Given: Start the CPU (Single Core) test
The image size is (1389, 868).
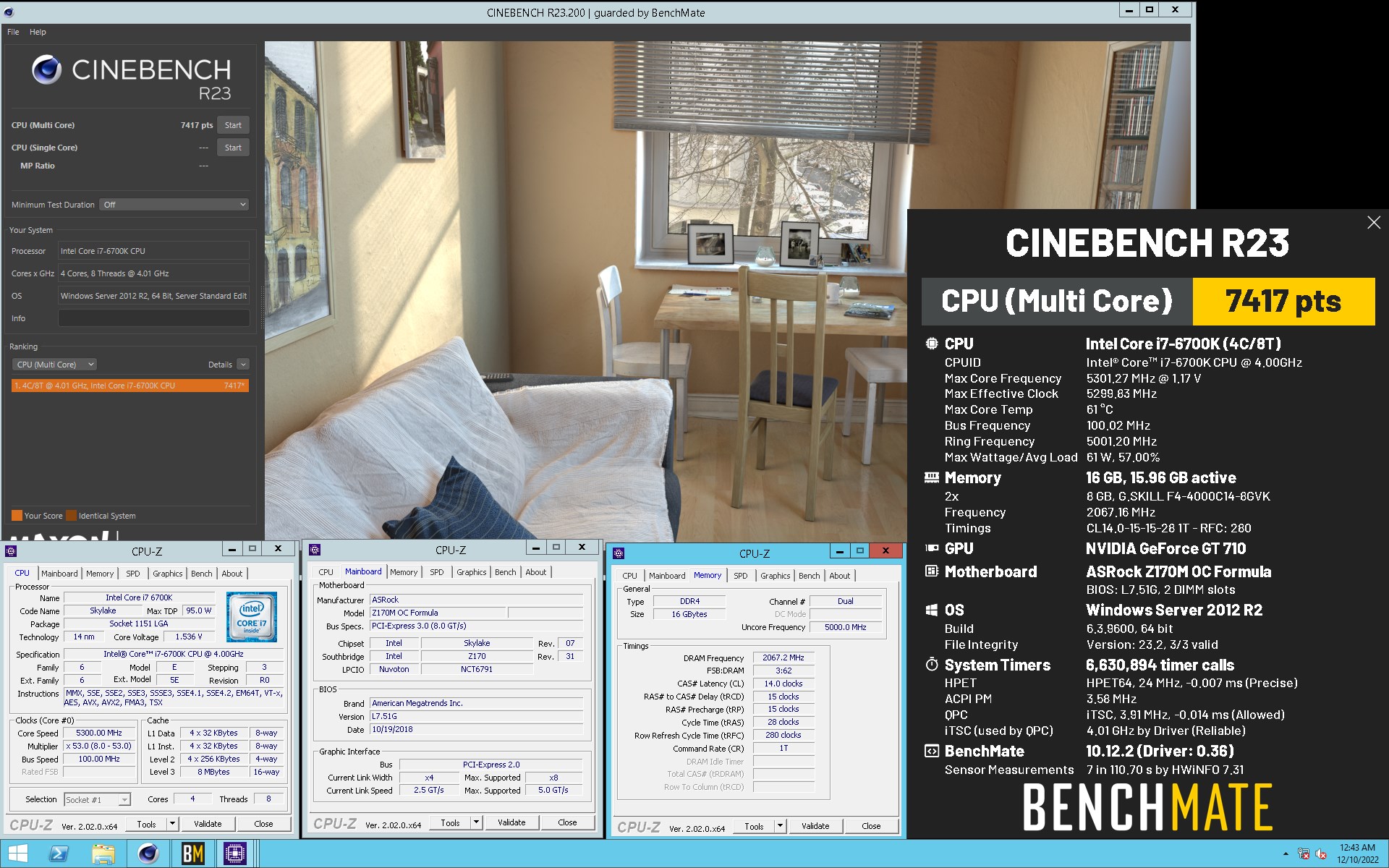Looking at the screenshot, I should coord(233,148).
